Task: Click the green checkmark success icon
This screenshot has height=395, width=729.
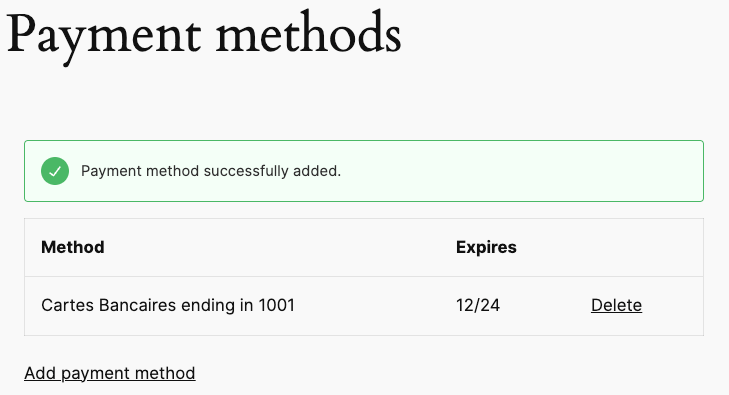Action: click(55, 171)
